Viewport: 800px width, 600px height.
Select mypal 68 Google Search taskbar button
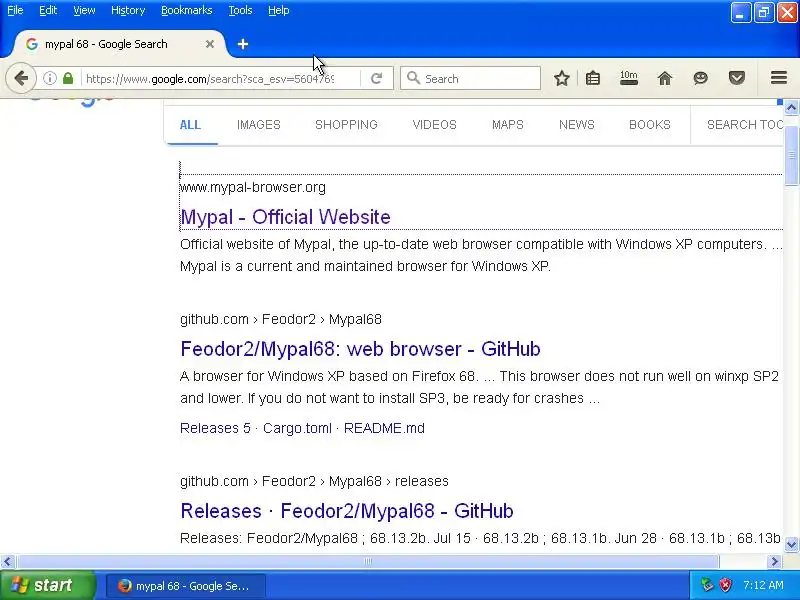(x=186, y=586)
